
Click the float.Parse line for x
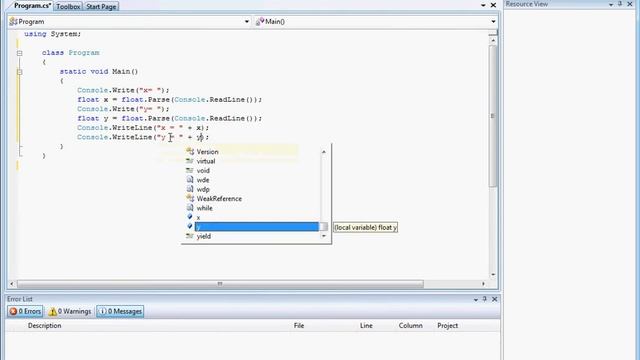pyautogui.click(x=169, y=100)
